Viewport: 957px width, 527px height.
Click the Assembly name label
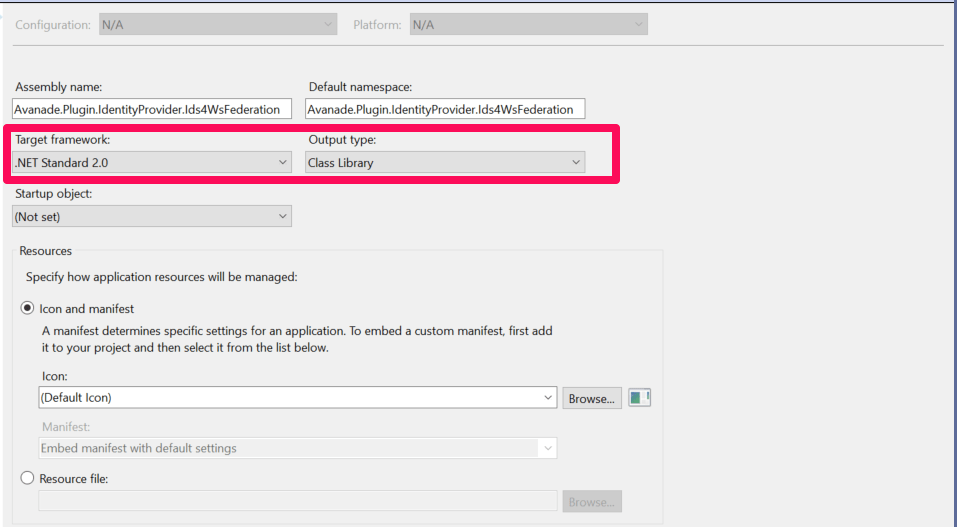[x=58, y=87]
